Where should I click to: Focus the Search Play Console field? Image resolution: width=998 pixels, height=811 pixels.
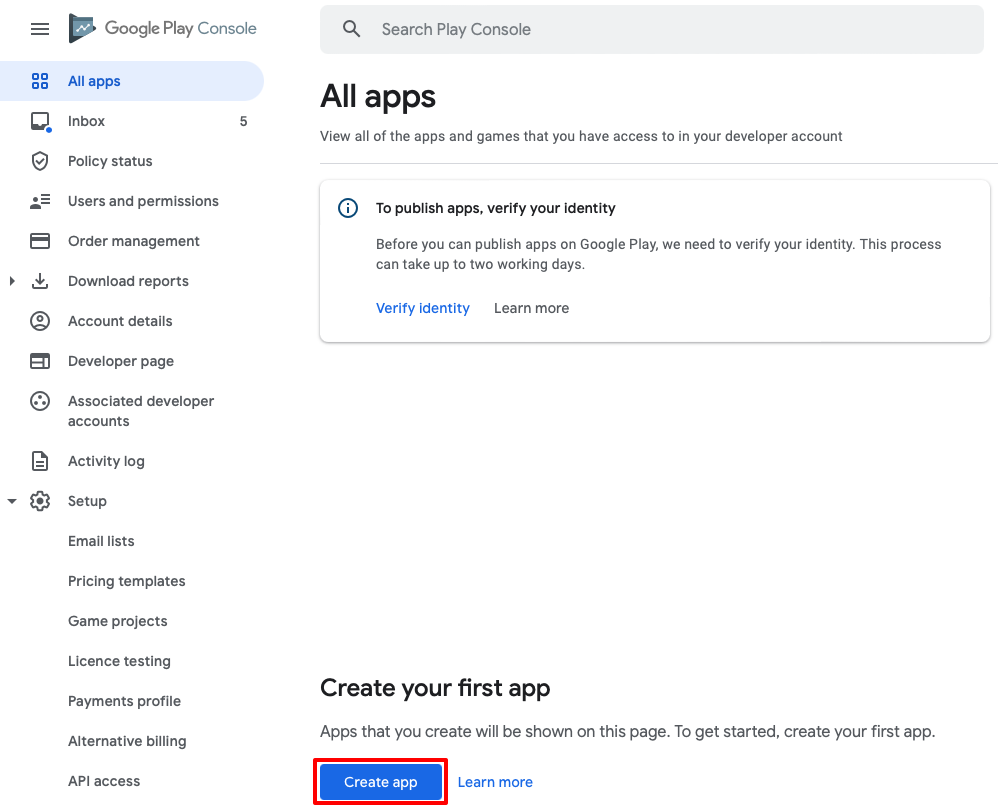point(652,29)
